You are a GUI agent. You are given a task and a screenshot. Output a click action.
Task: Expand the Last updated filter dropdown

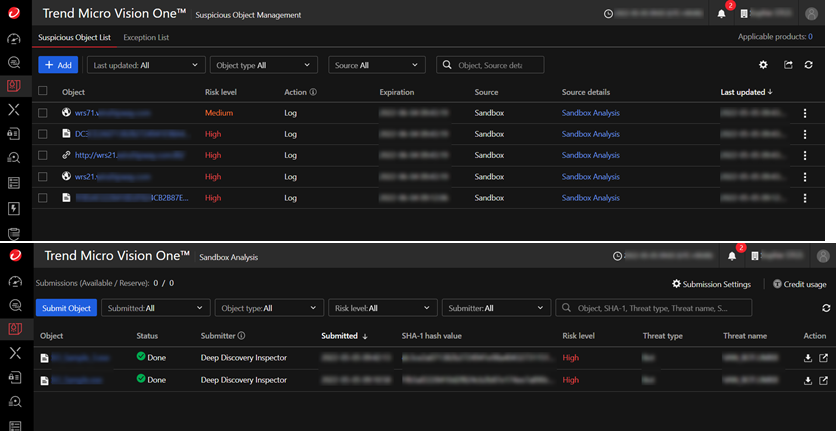coord(144,65)
